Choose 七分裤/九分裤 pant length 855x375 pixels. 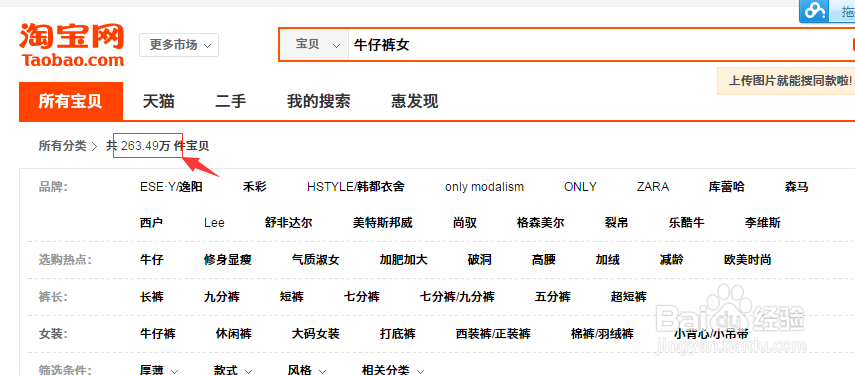457,297
